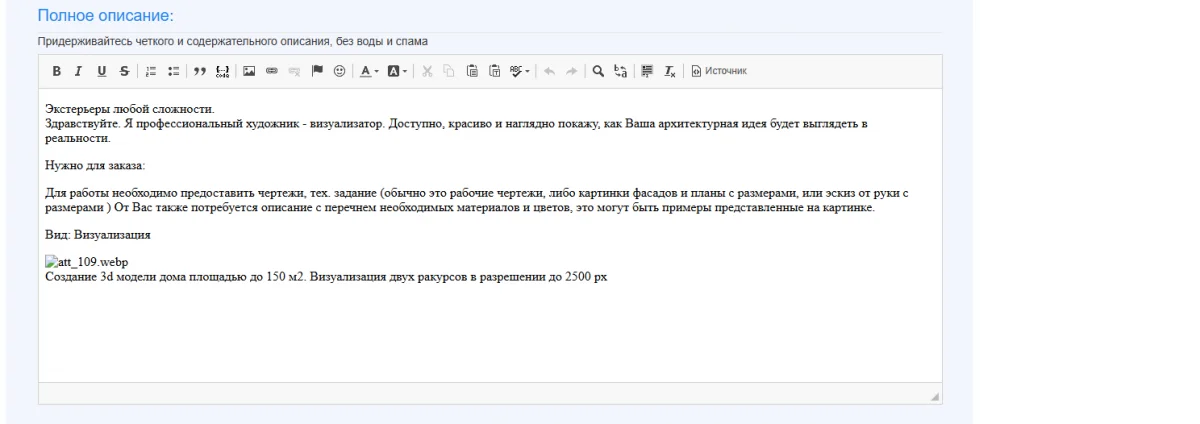
Task: Click the 'Полное описание:' heading
Action: point(105,17)
